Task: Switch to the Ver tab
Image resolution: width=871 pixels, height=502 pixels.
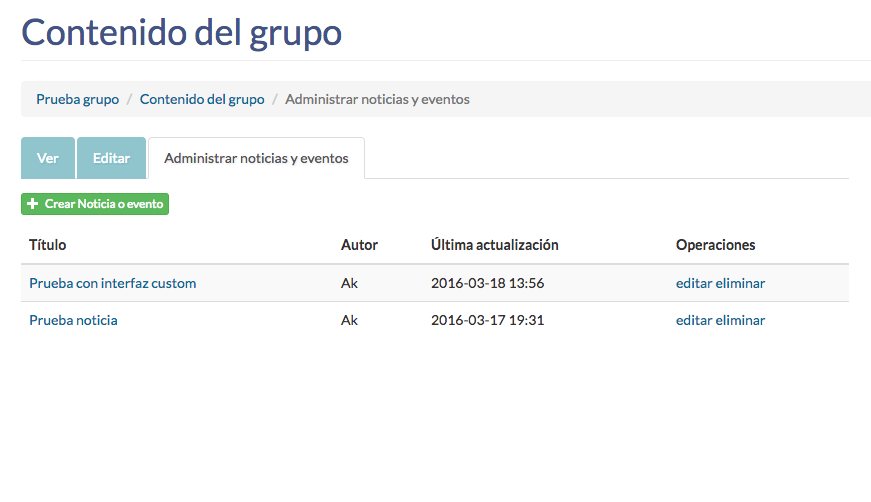Action: [48, 158]
